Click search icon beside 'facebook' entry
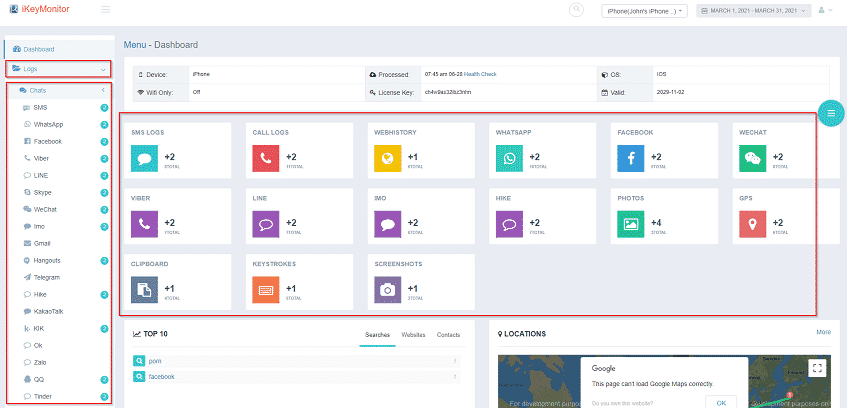847x408 pixels. pos(139,377)
